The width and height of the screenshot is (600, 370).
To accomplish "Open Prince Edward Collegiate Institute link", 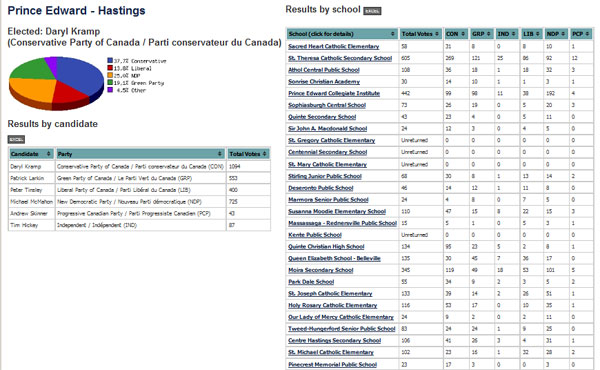I will click(x=334, y=93).
